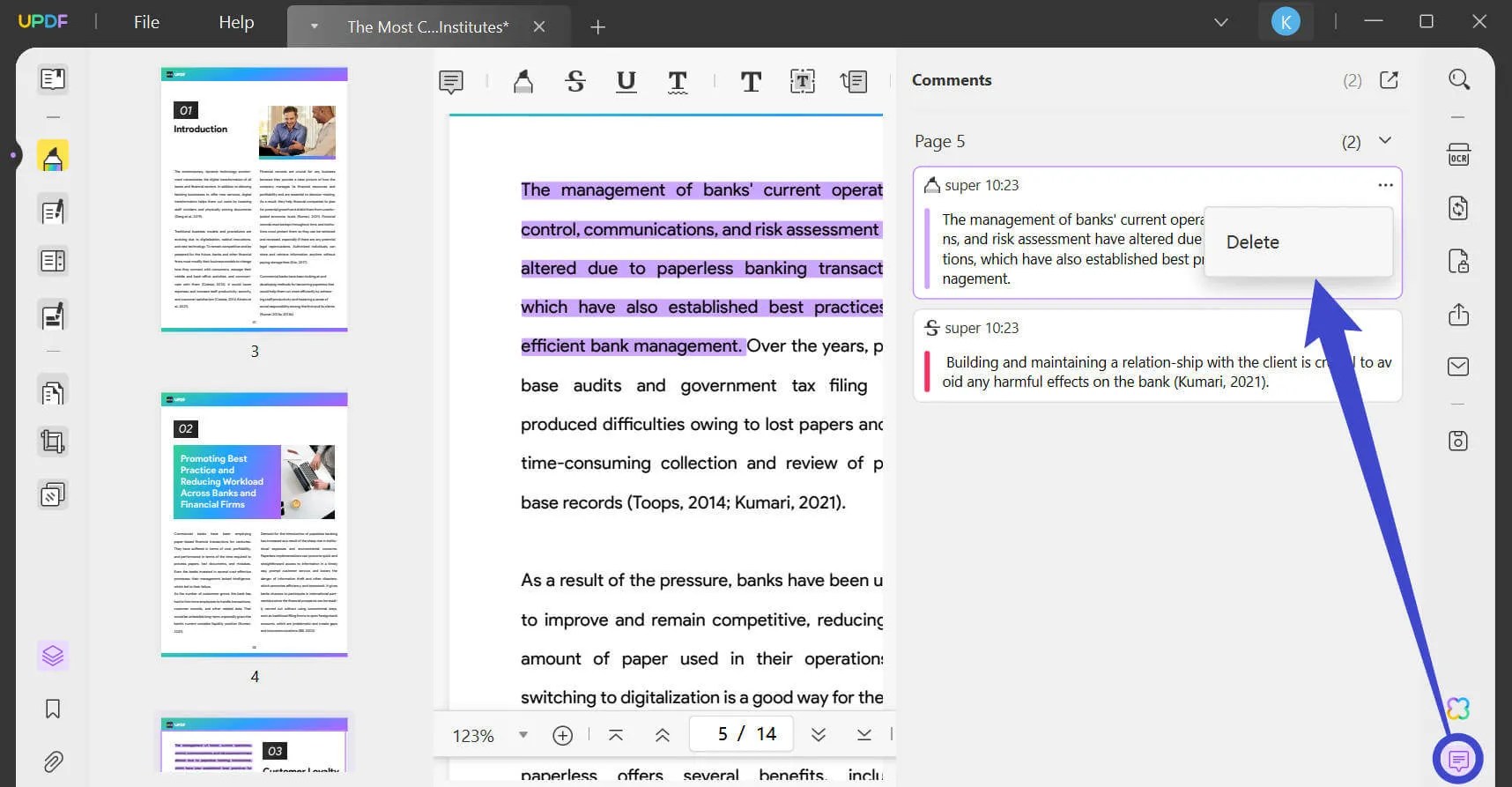Image resolution: width=1512 pixels, height=787 pixels.
Task: Jump to the first page
Action: tap(616, 735)
